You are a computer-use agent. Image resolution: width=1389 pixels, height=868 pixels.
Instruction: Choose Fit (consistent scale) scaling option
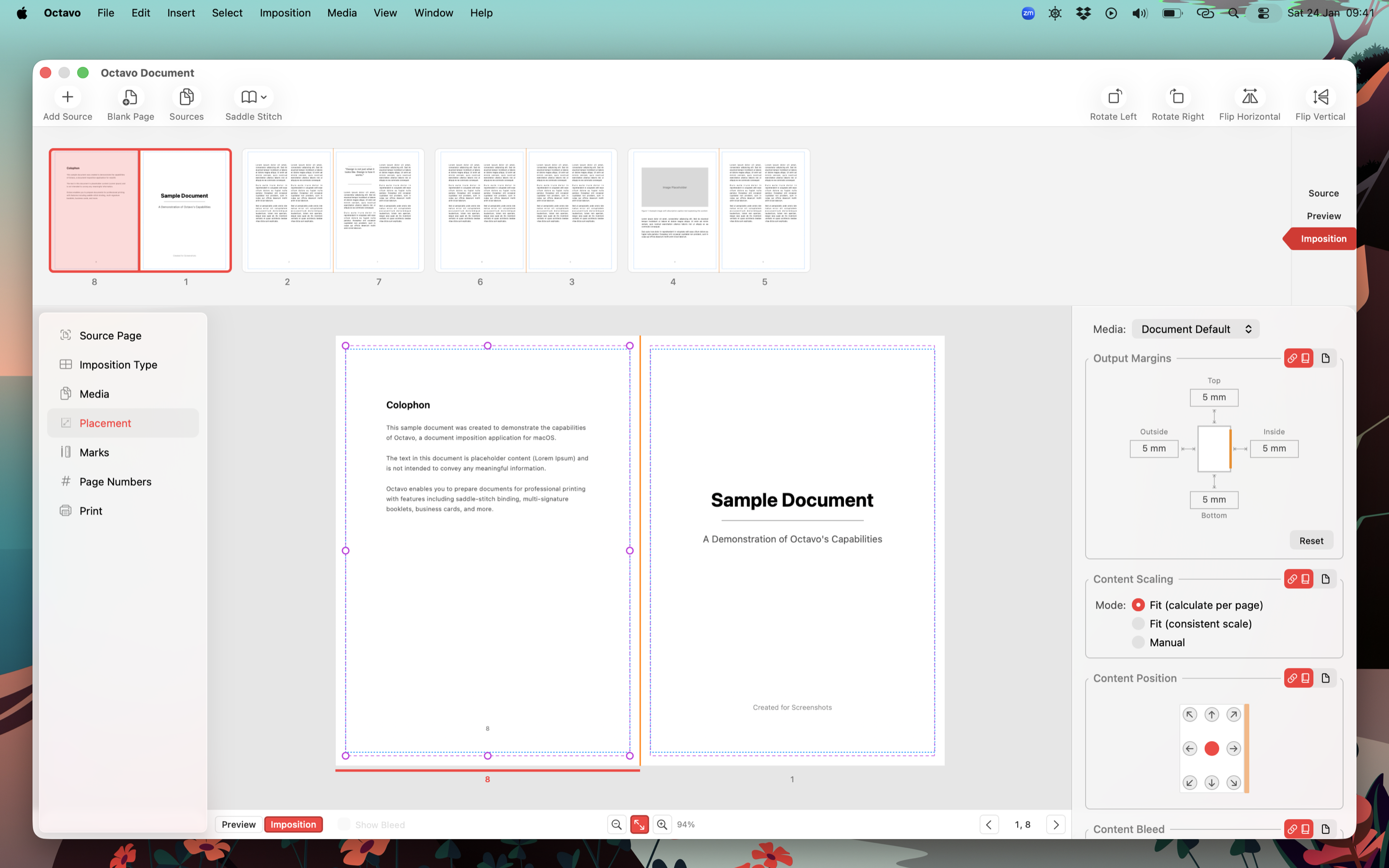point(1138,624)
